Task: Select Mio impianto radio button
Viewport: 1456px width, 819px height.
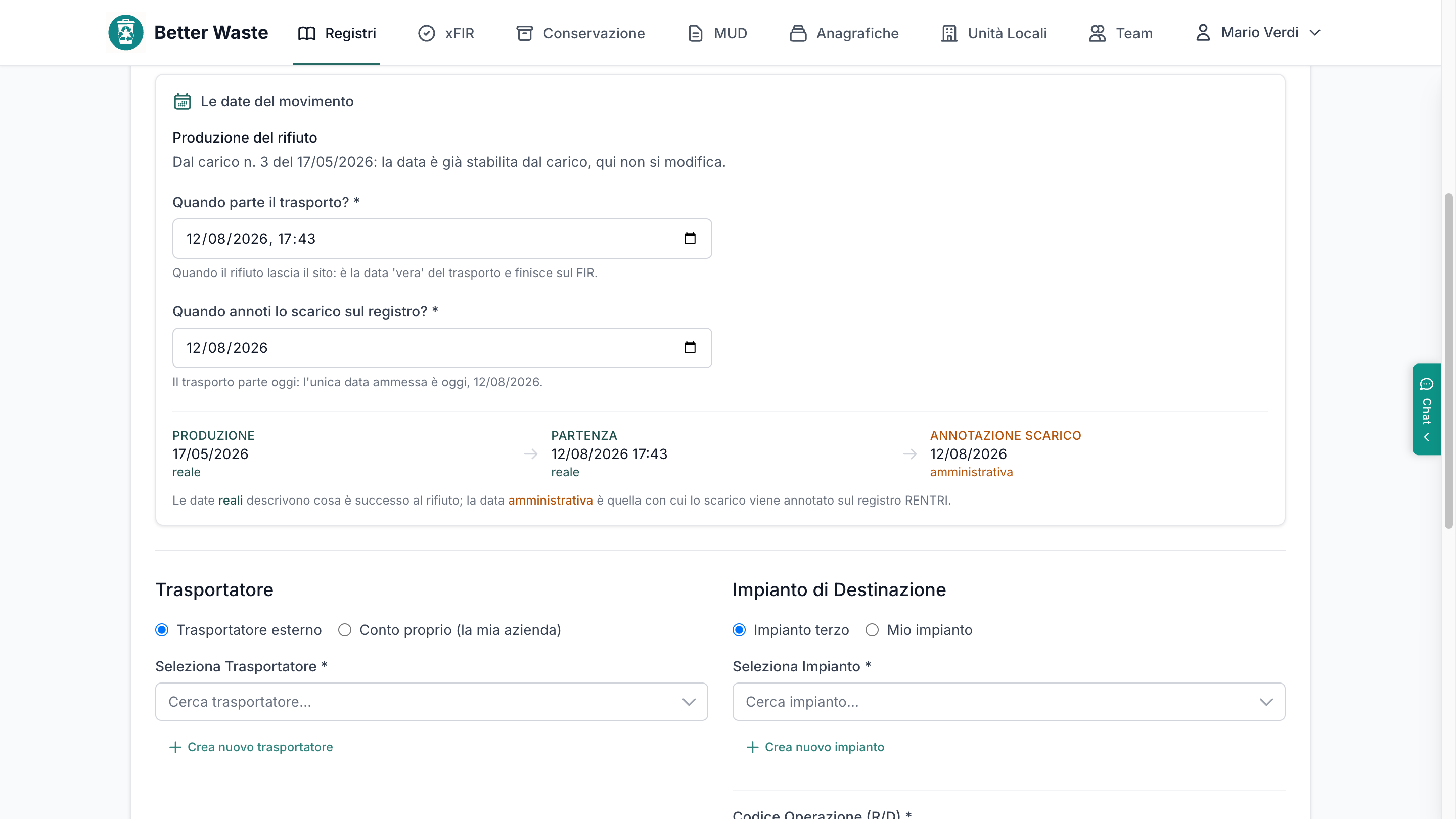Action: pyautogui.click(x=872, y=630)
